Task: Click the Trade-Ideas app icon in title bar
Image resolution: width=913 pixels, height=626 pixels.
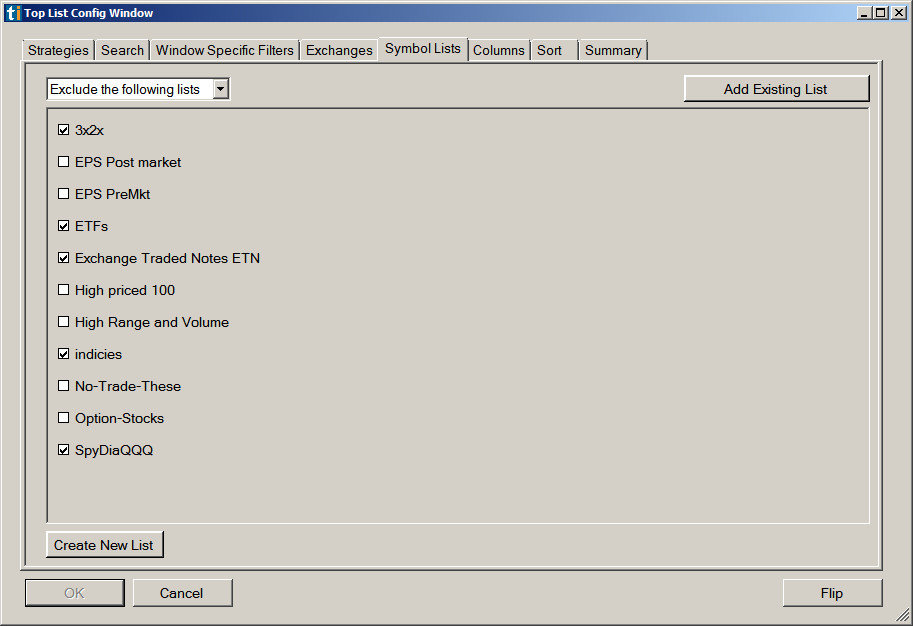Action: [13, 13]
